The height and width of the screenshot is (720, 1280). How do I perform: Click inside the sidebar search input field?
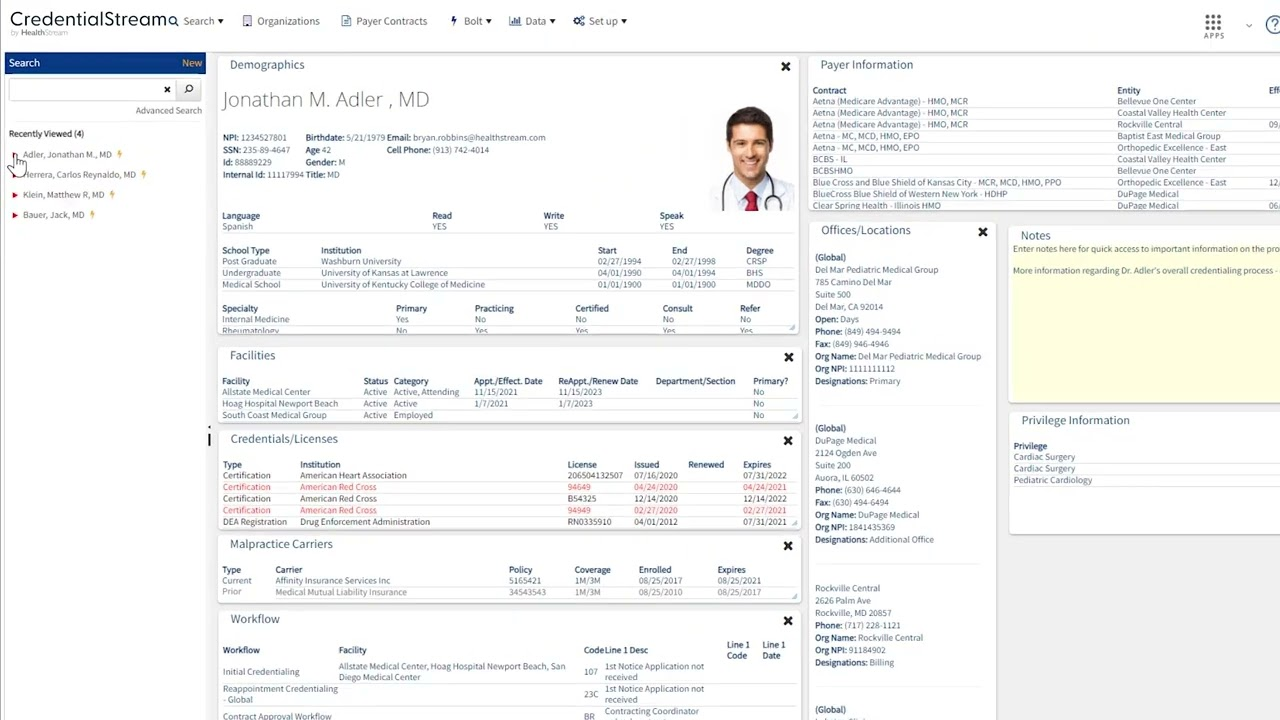pos(80,89)
